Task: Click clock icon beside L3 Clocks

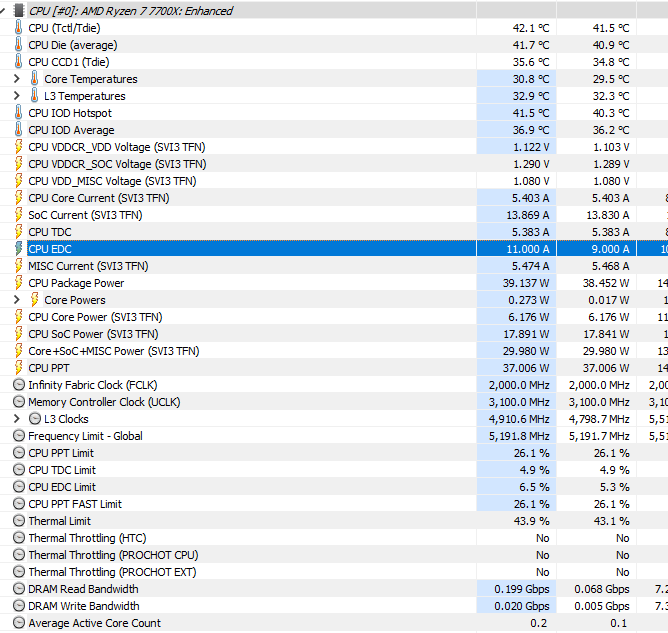Action: click(35, 419)
